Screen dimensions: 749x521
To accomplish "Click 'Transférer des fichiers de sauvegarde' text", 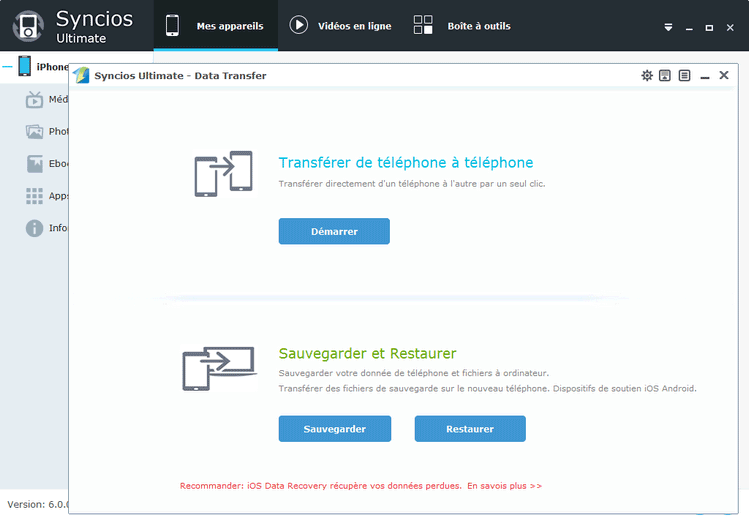I will [487, 389].
